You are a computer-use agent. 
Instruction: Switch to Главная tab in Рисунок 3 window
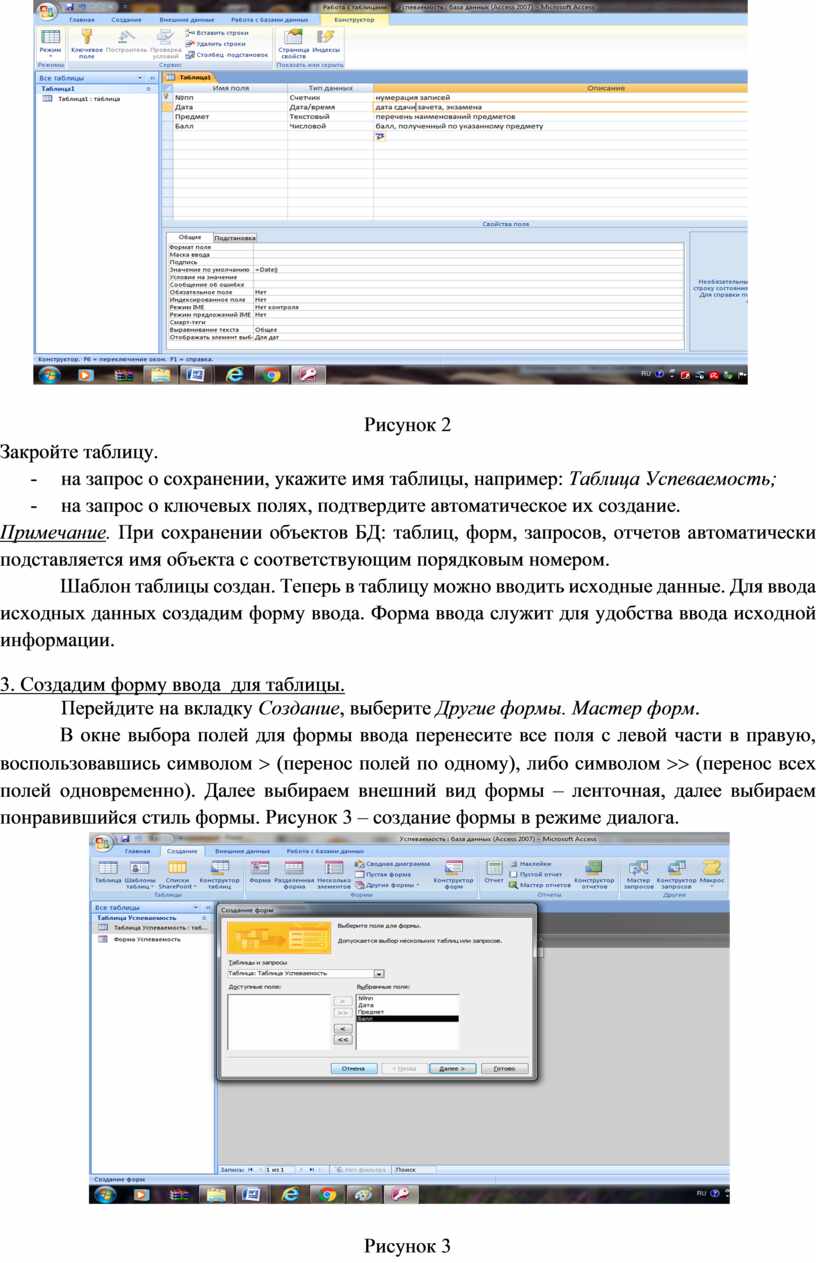[139, 850]
